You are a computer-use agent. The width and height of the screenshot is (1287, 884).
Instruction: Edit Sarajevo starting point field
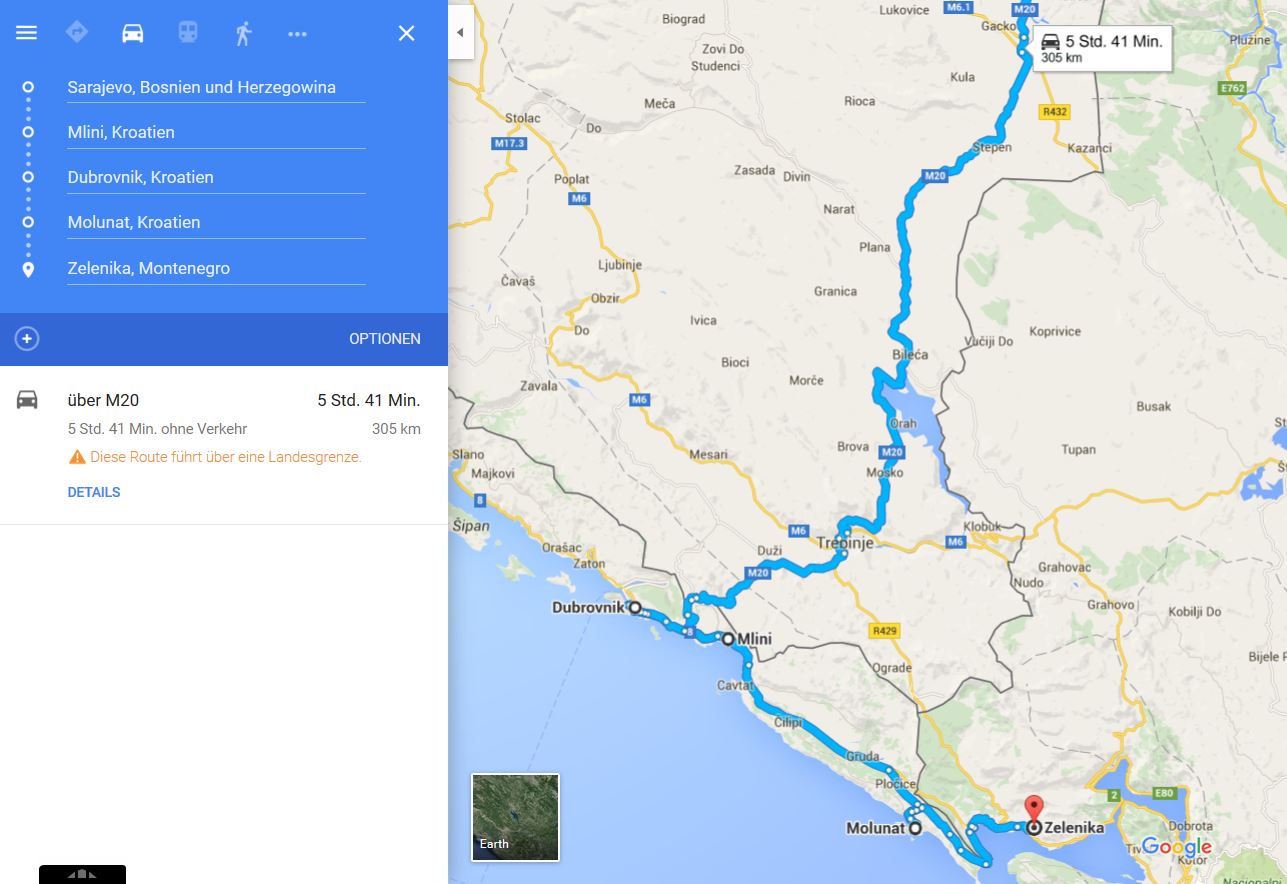(x=216, y=87)
